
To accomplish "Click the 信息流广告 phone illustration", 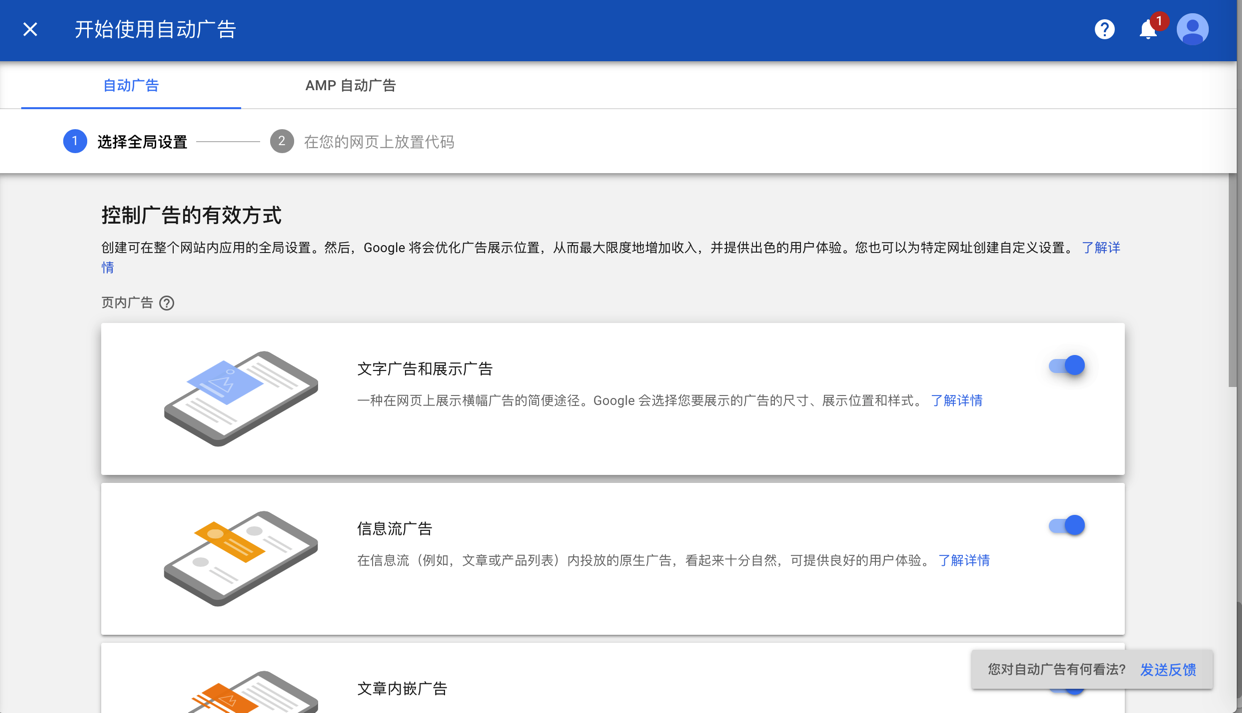I will (x=241, y=558).
